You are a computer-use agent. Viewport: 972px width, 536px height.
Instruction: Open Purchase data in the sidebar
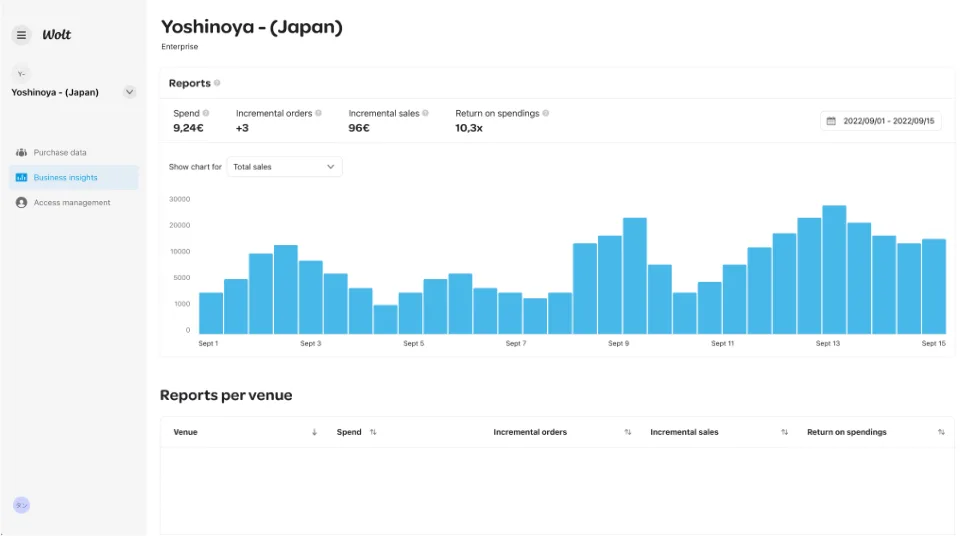click(74, 152)
